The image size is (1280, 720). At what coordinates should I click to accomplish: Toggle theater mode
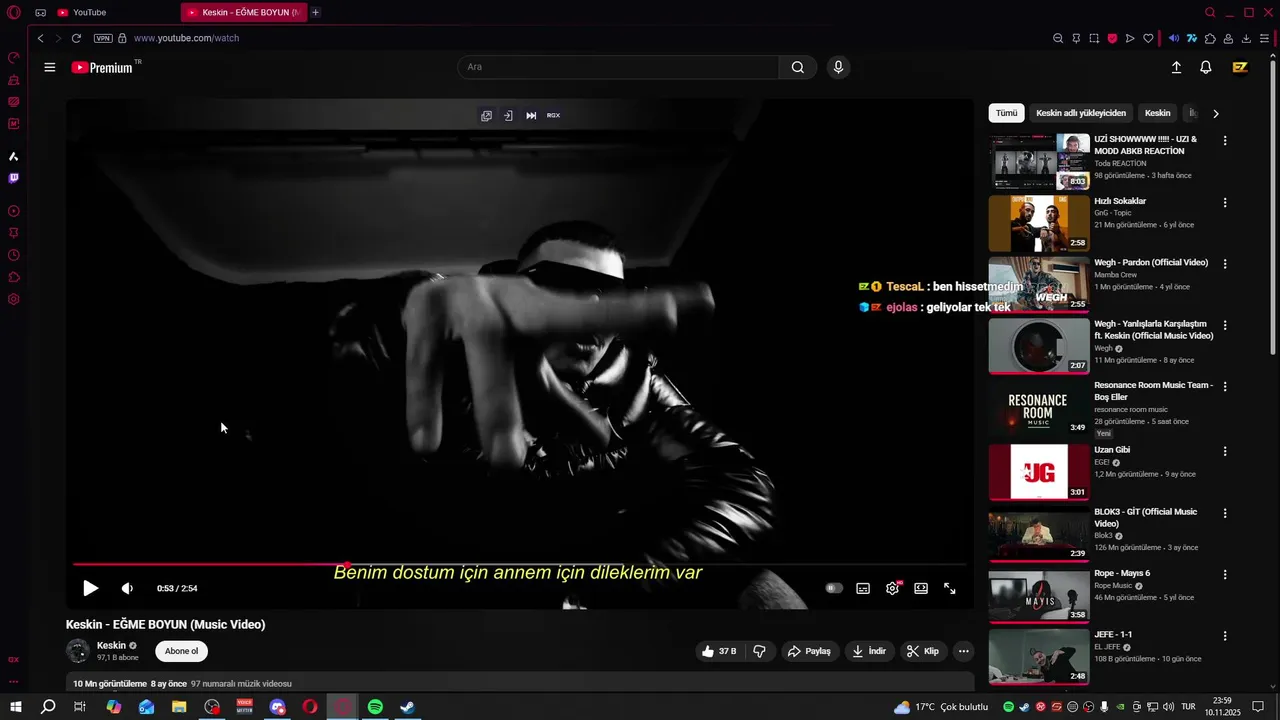click(921, 588)
